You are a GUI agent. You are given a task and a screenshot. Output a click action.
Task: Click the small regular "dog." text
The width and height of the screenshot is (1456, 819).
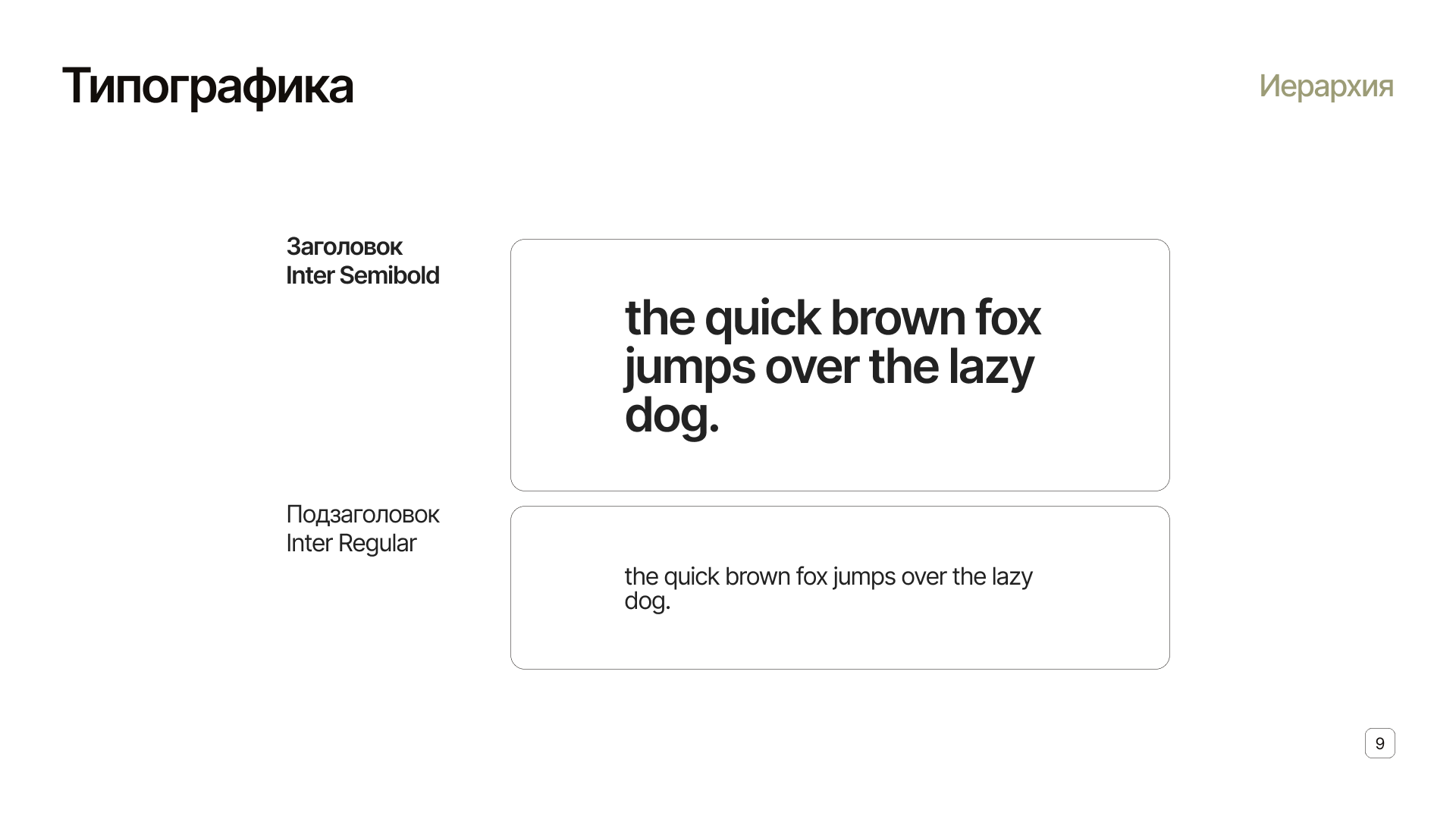tap(647, 601)
